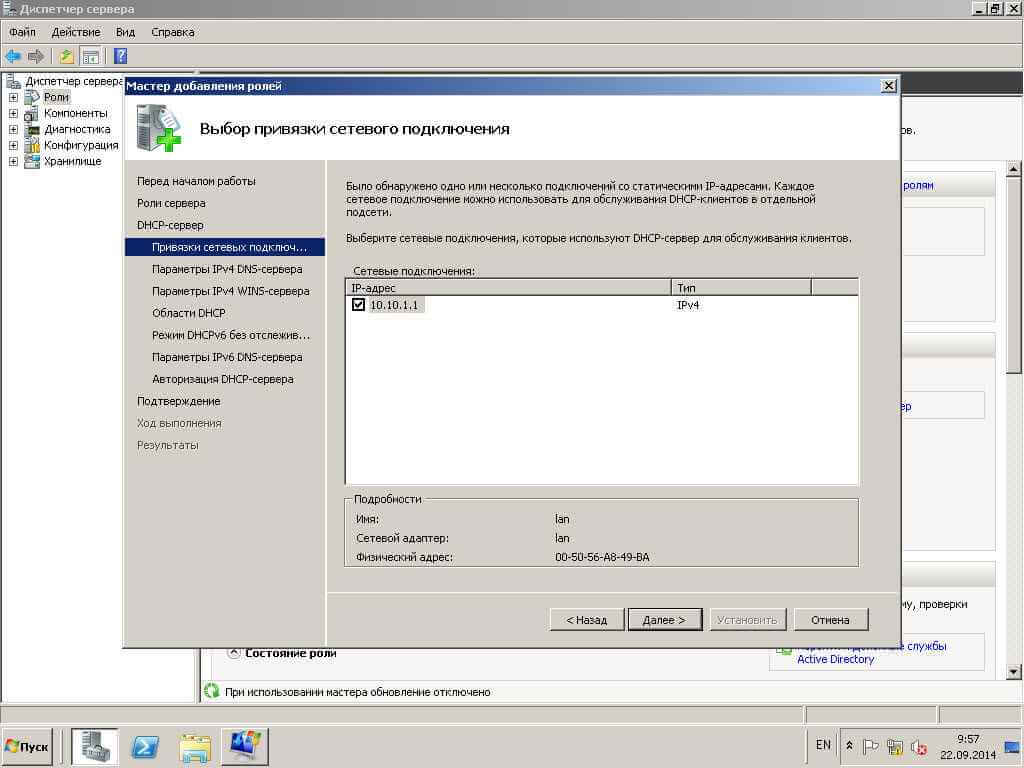This screenshot has height=768, width=1024.
Task: Click the scroll up arrow of main window
Action: (x=1013, y=169)
